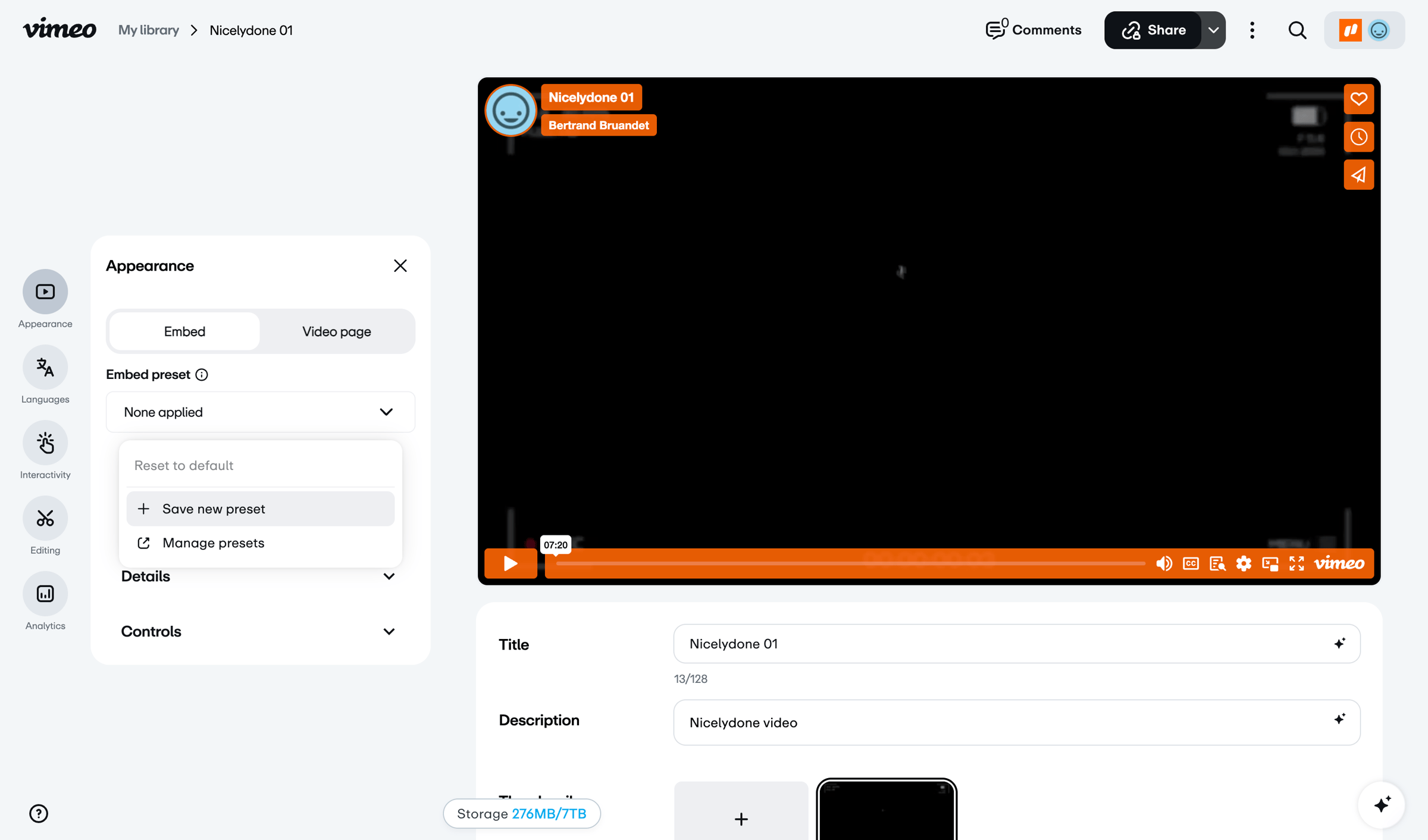Mute the player volume speaker icon
This screenshot has height=840, width=1428.
[1164, 563]
